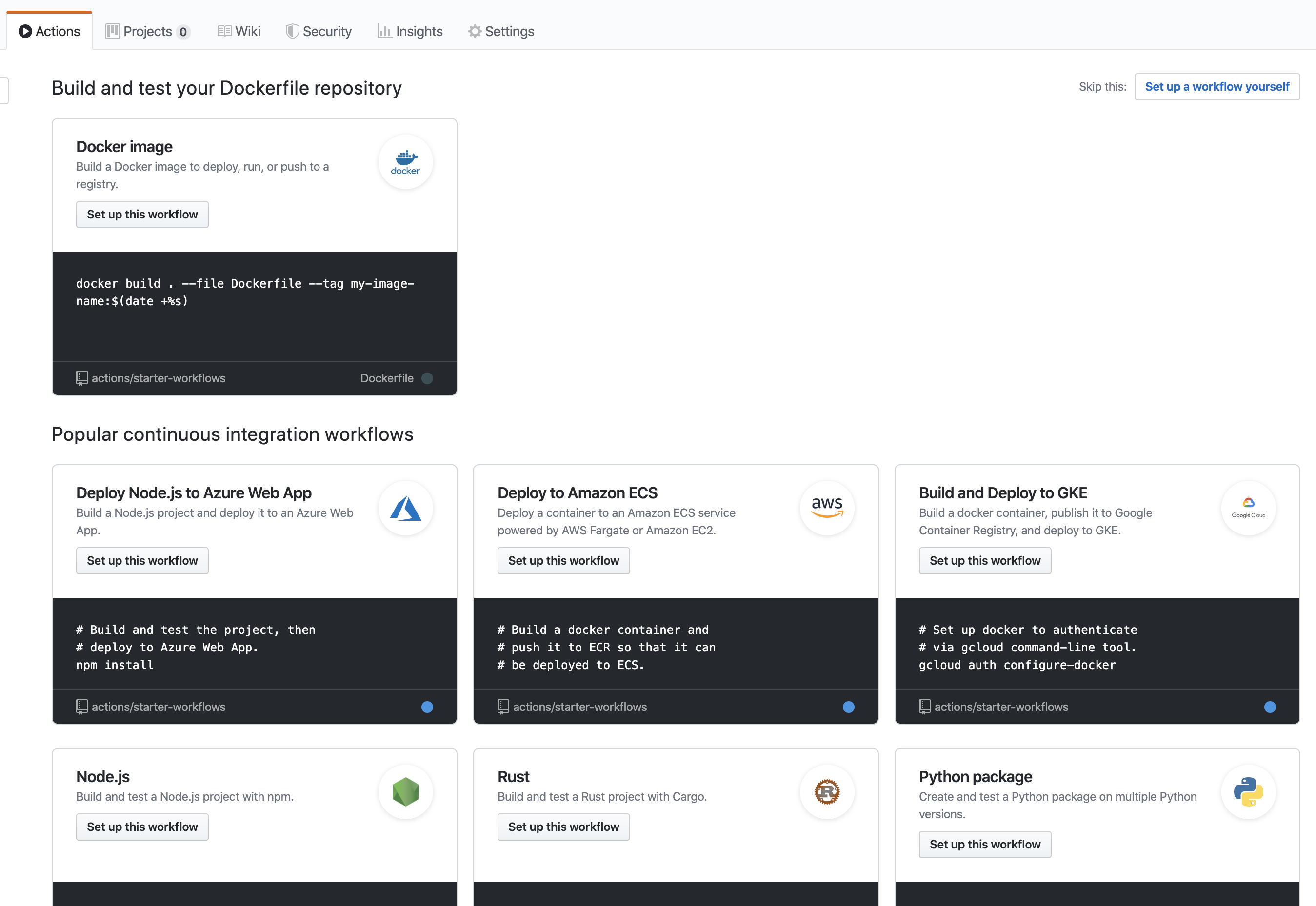Image resolution: width=1316 pixels, height=906 pixels.
Task: Set up the Python package workflow
Action: tap(985, 845)
